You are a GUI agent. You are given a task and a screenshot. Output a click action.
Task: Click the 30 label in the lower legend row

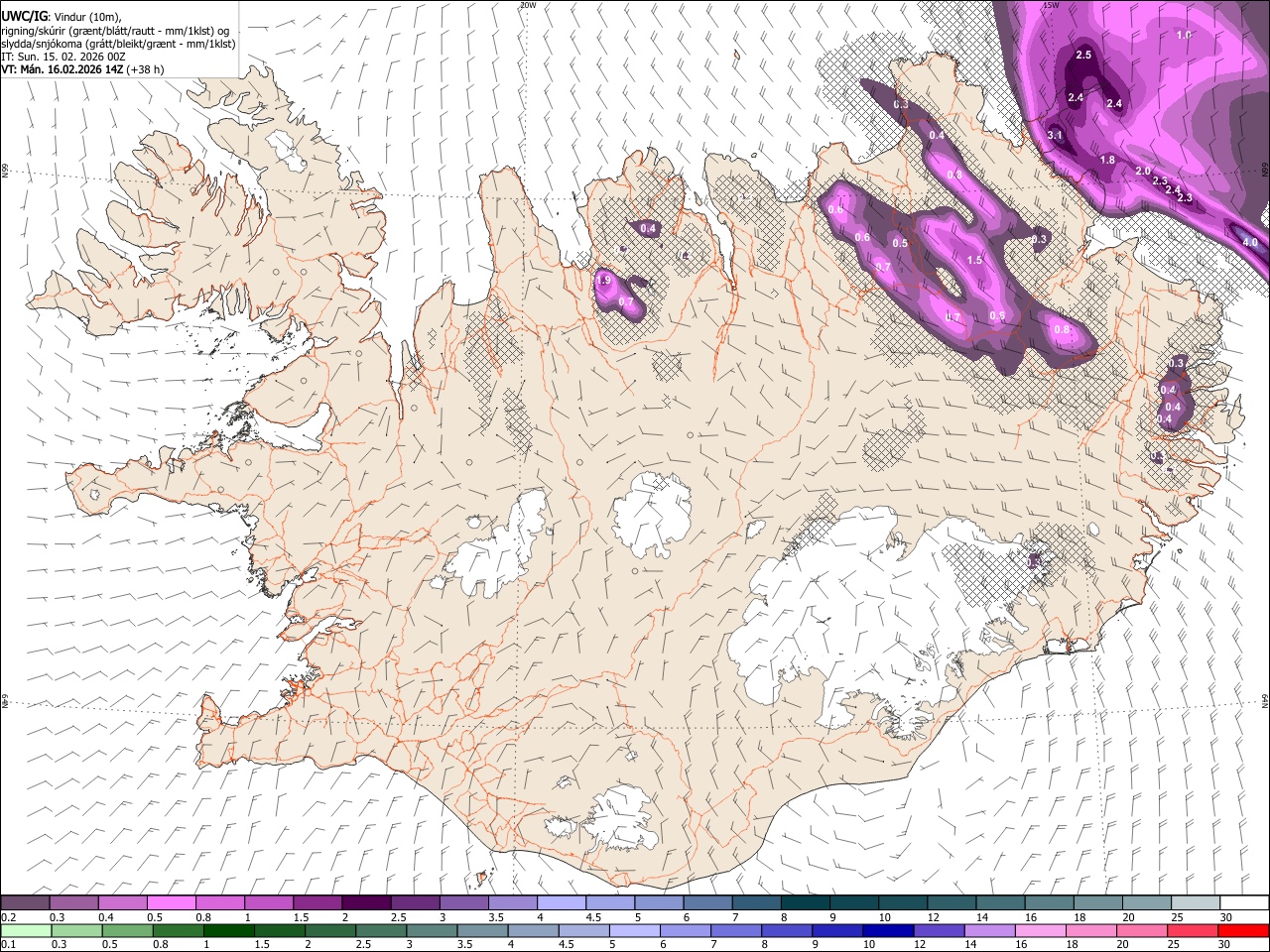1226,944
